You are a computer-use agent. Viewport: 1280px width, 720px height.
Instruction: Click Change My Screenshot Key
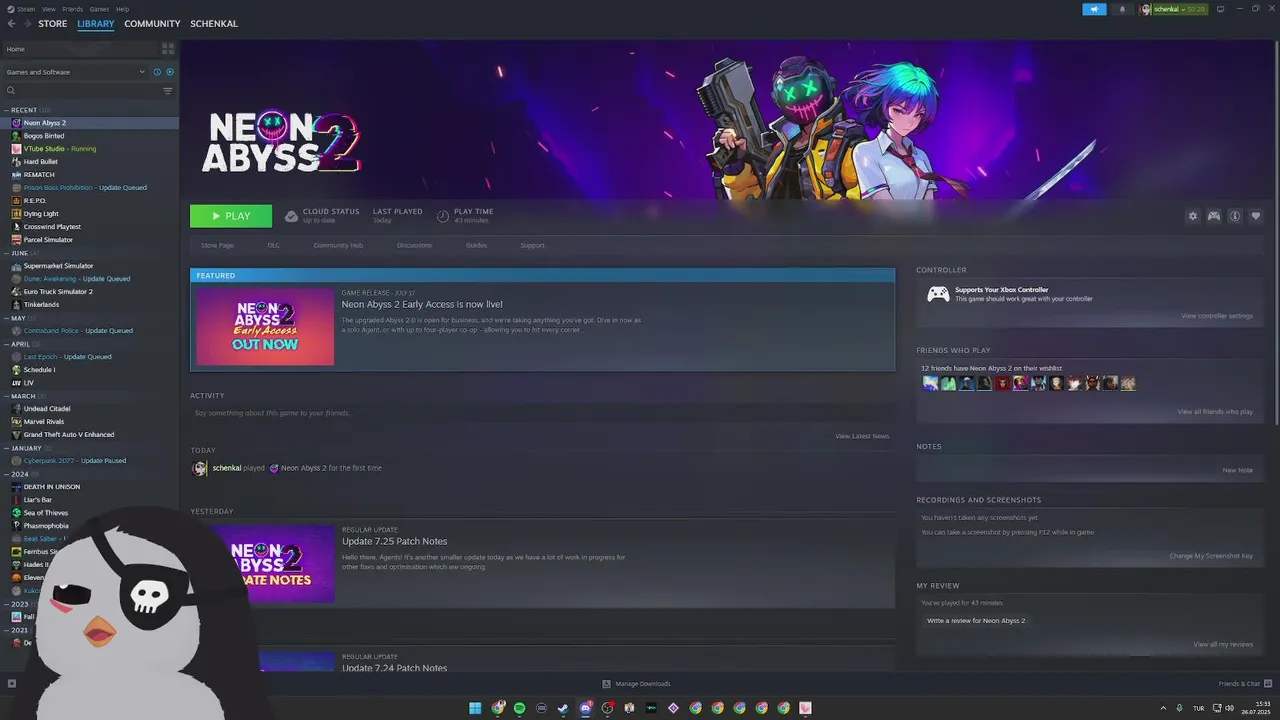1212,556
